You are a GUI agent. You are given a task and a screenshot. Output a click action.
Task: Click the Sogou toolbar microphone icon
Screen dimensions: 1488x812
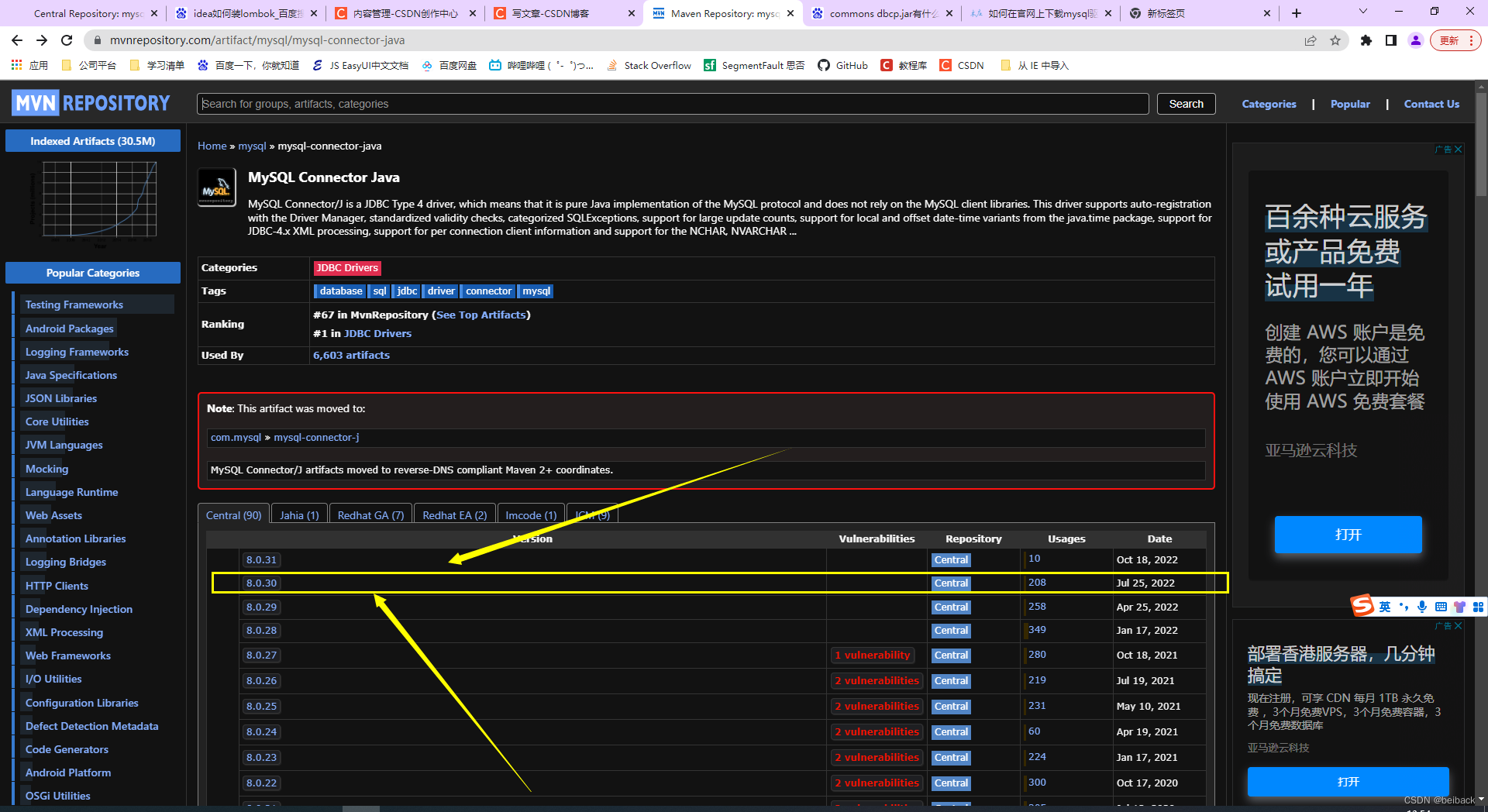tap(1422, 607)
